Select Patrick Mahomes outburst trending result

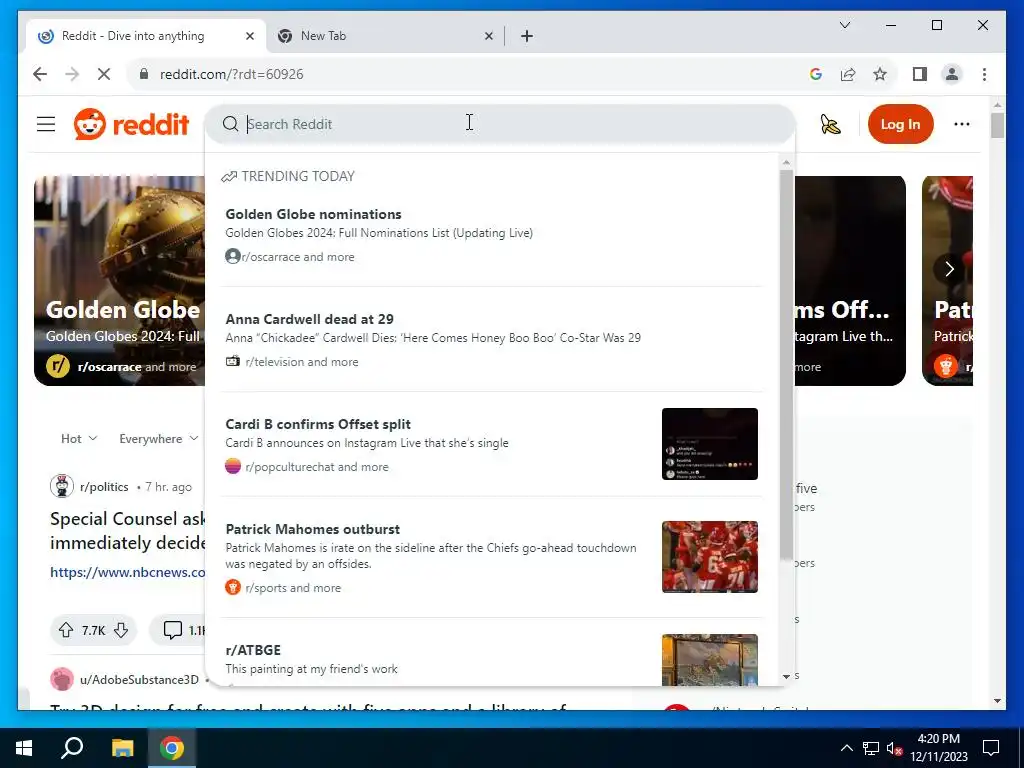(492, 557)
